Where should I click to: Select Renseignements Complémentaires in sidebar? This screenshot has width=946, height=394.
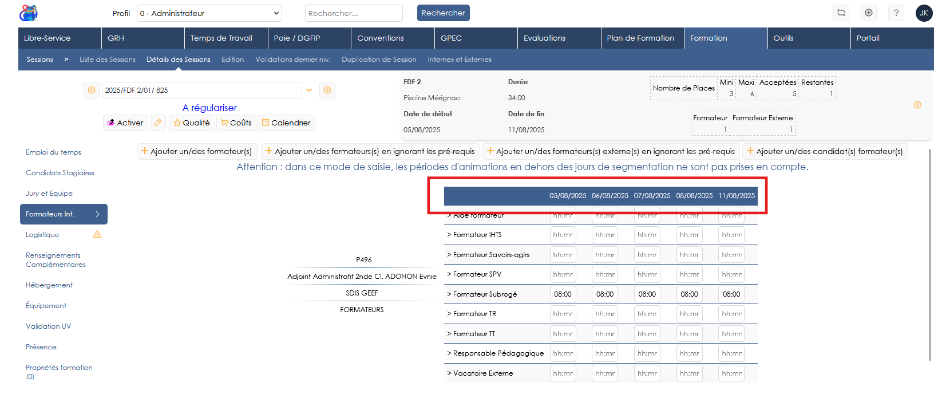(x=56, y=259)
